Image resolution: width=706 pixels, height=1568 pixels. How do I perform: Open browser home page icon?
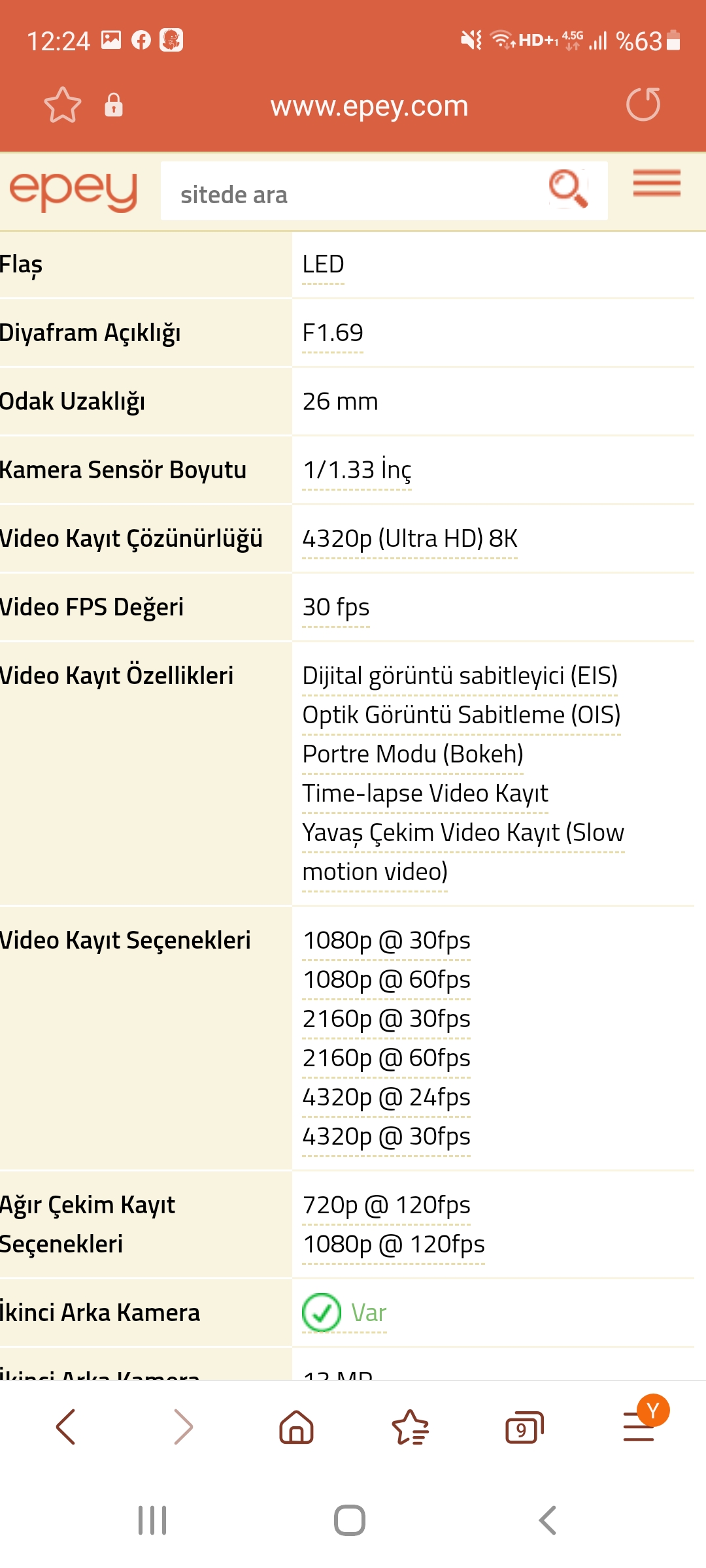(296, 1426)
